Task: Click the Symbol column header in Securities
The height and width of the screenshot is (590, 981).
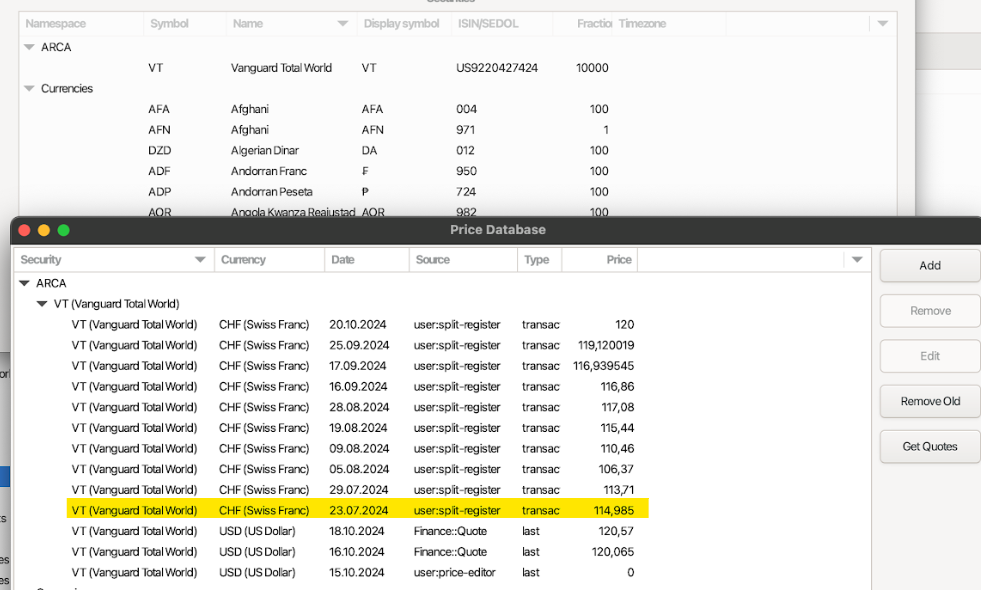Action: click(x=185, y=24)
